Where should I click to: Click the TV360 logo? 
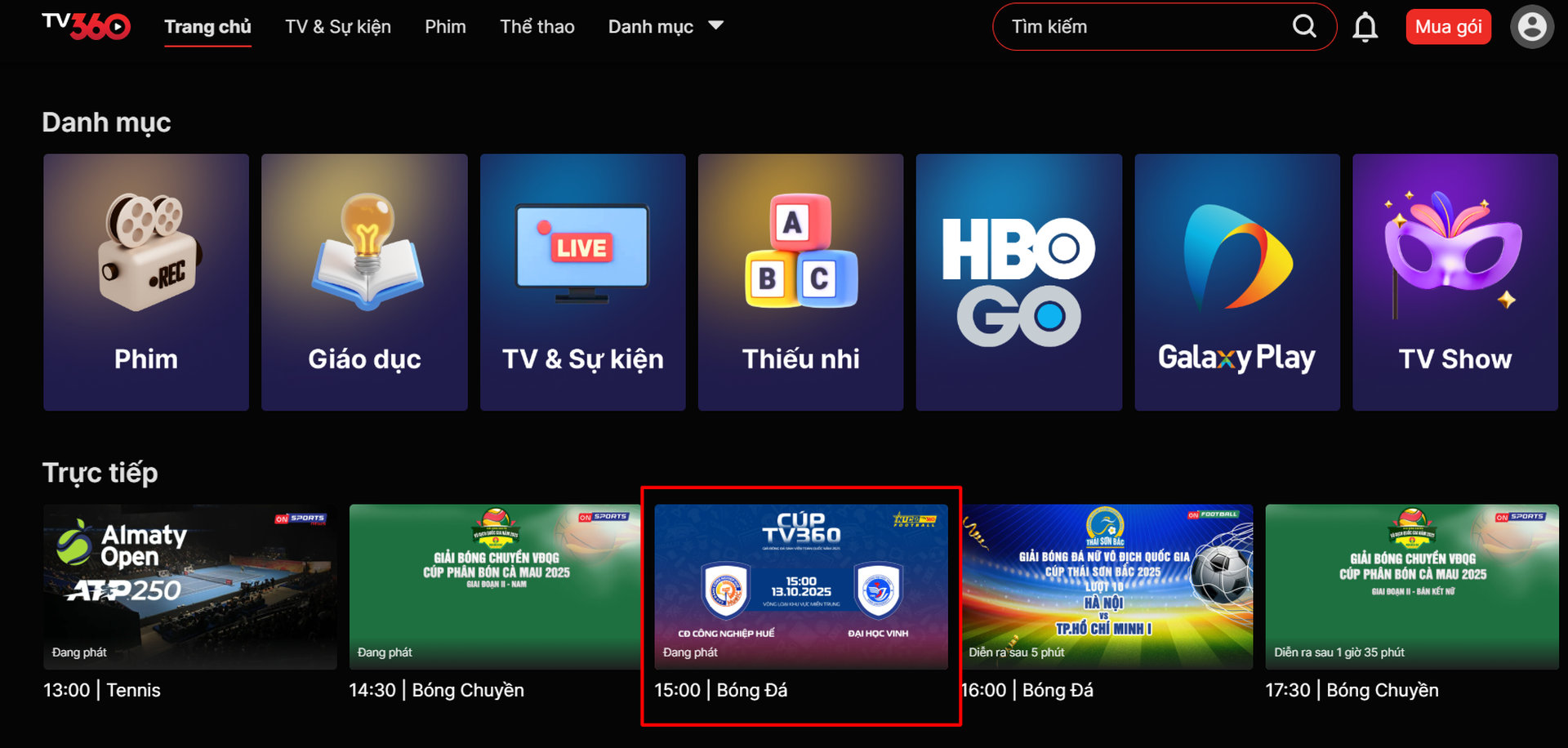(86, 26)
